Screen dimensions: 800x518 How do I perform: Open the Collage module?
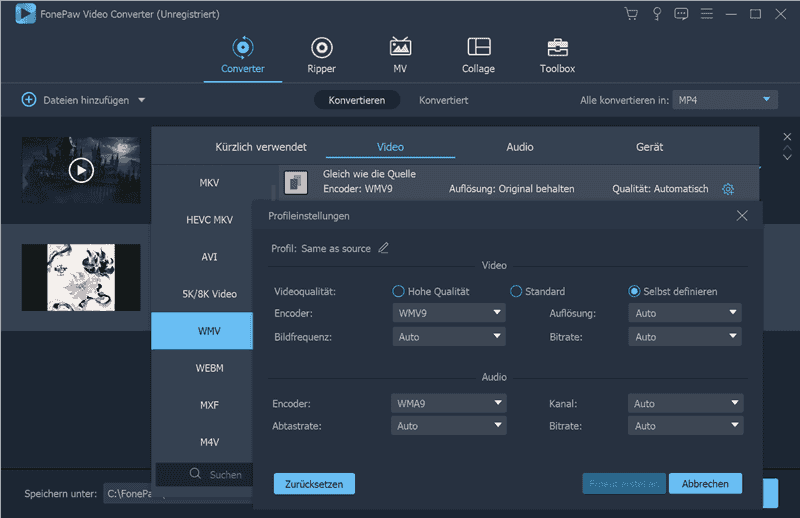tap(479, 56)
